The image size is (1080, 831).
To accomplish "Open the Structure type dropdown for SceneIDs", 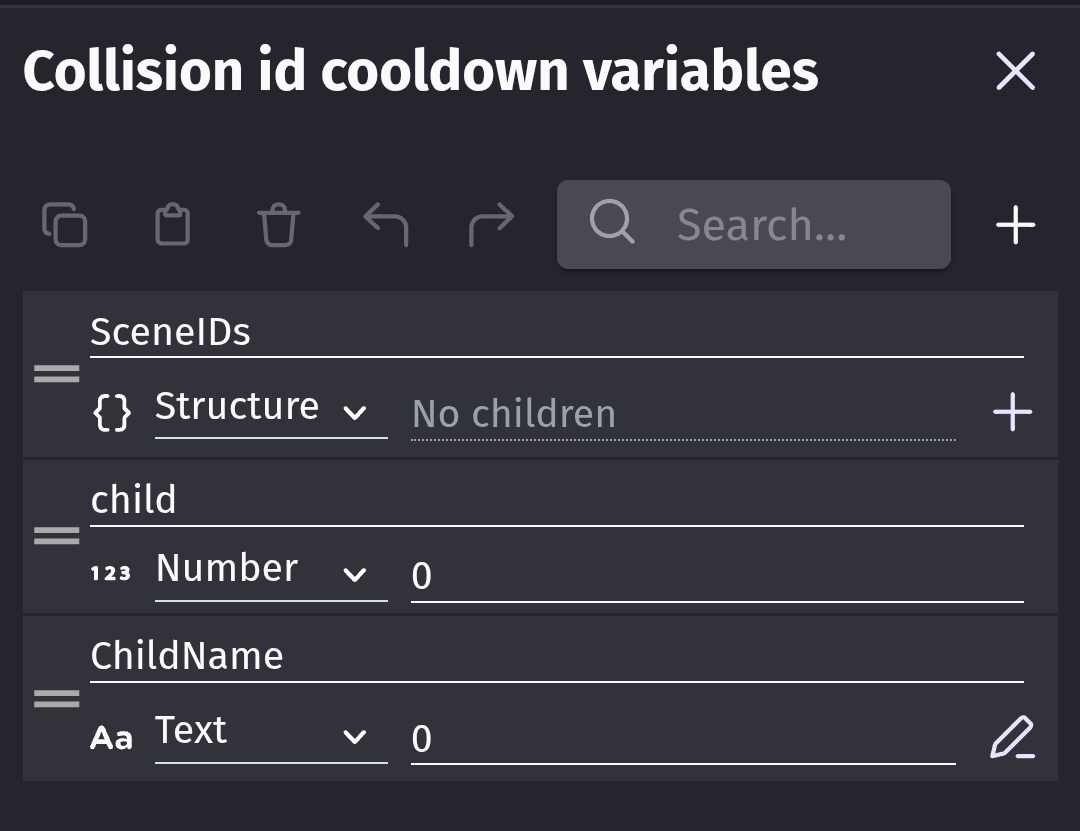I will tap(270, 409).
